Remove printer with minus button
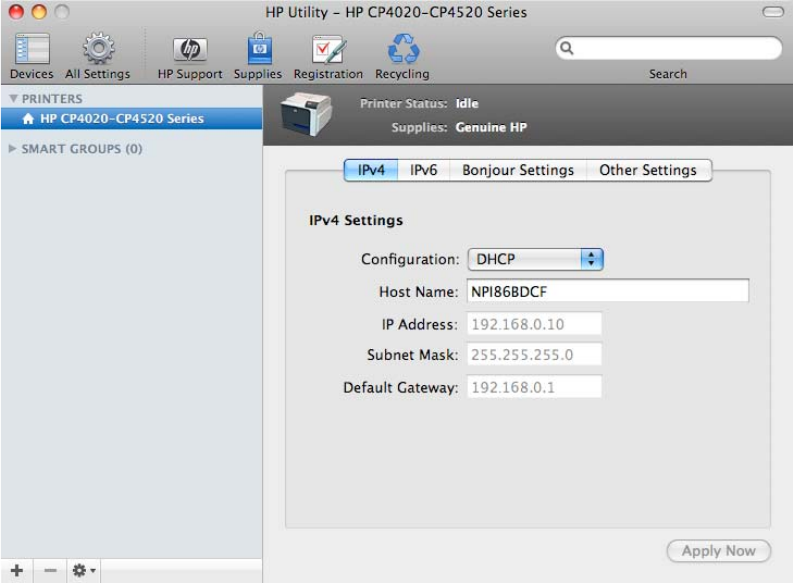This screenshot has width=793, height=583. tap(50, 570)
